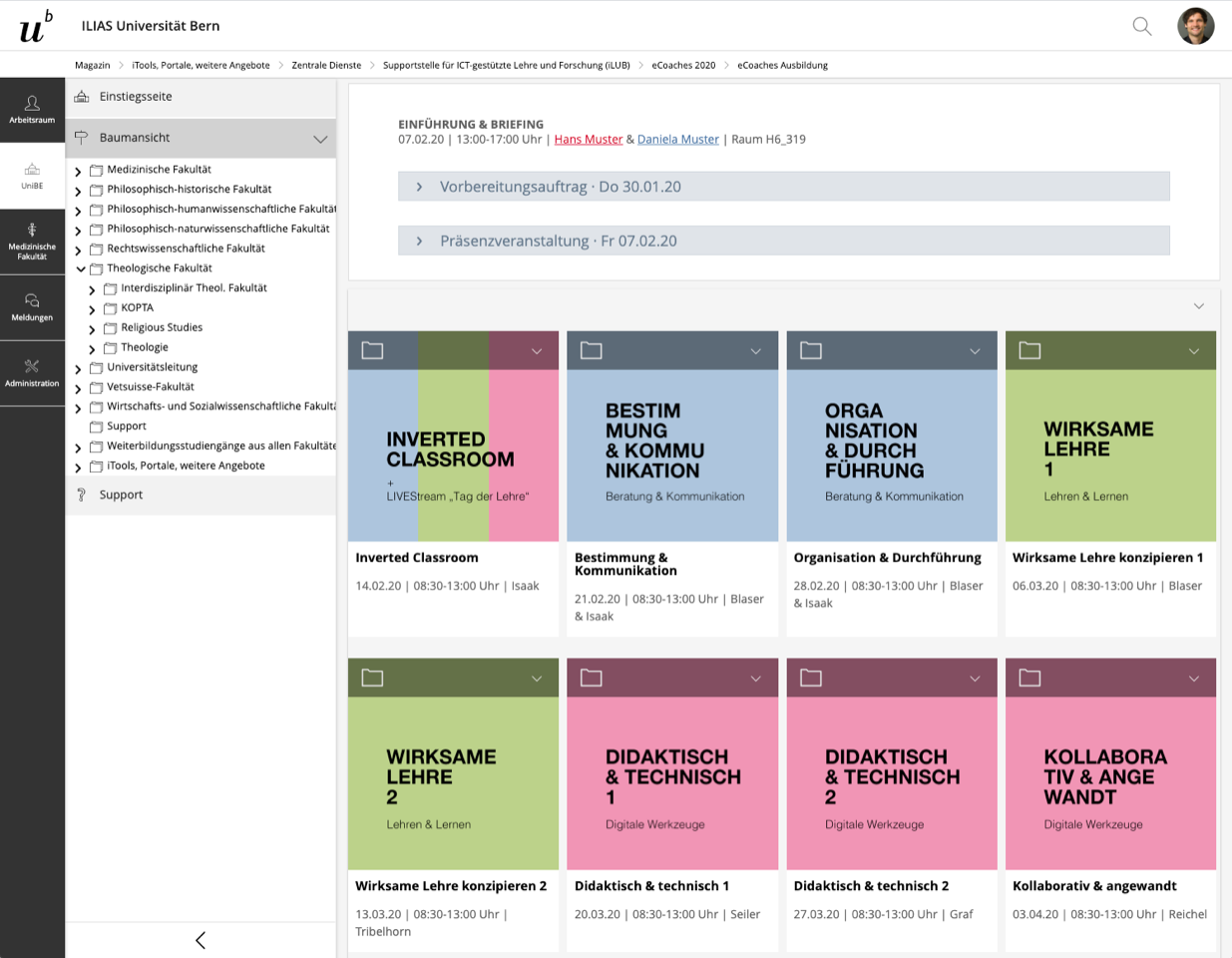Open the Meldungen sidebar icon

tap(32, 307)
